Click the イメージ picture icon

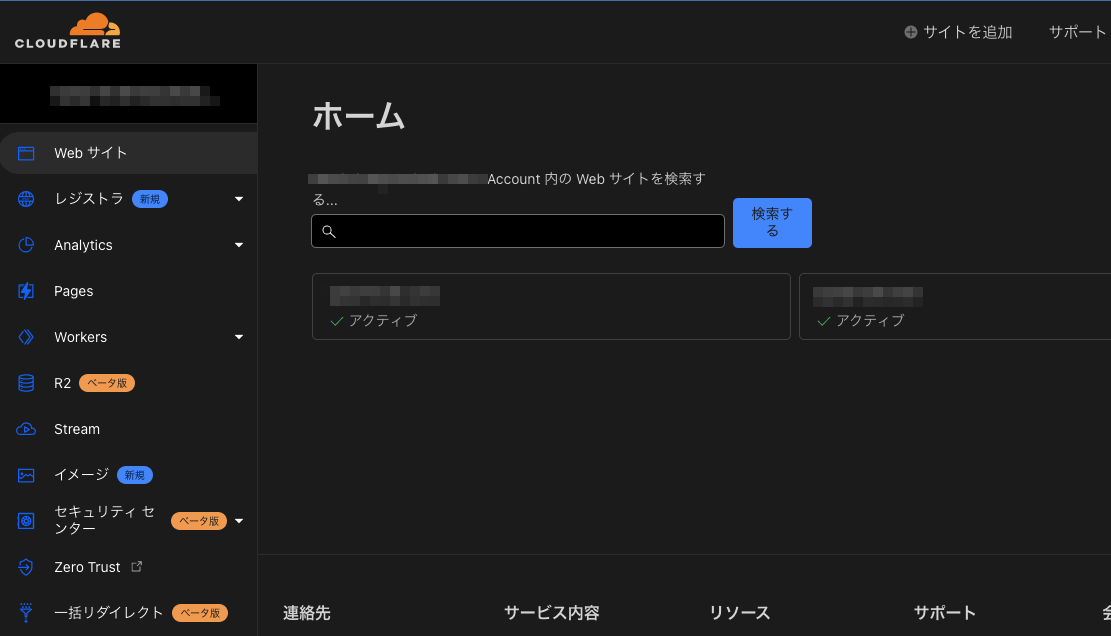[x=26, y=475]
